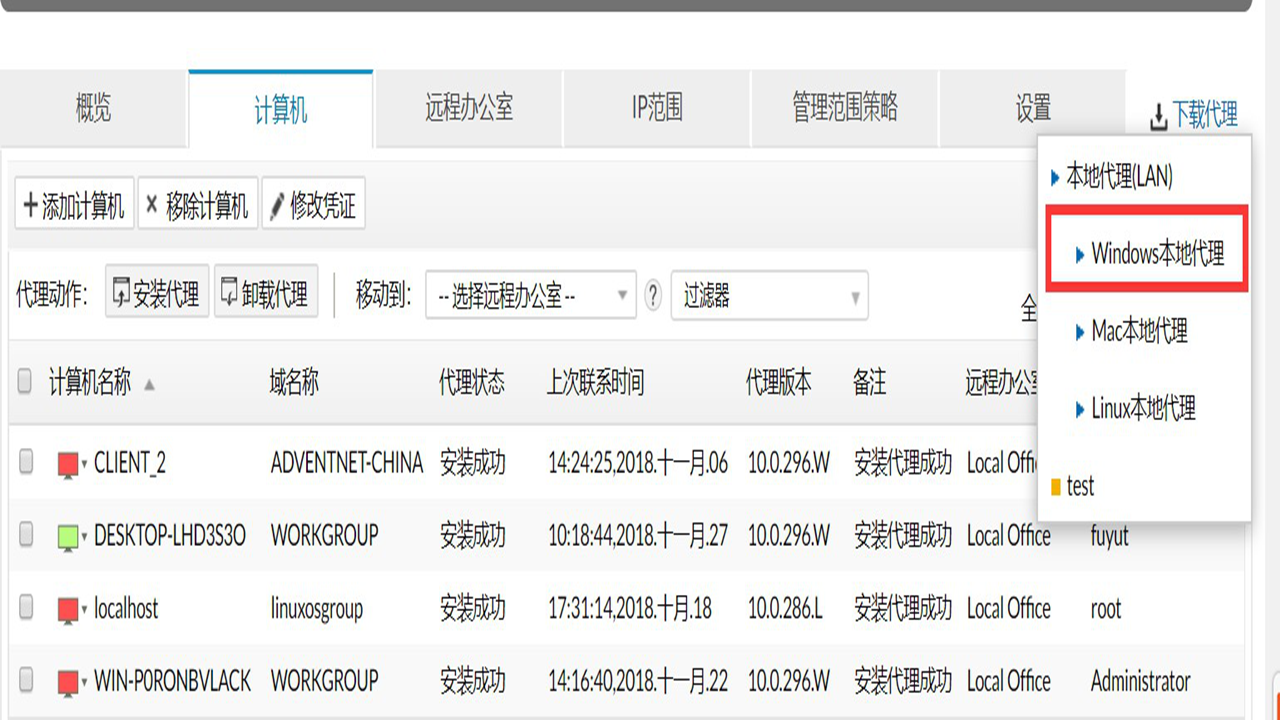
Task: Select the checkbox for WIN-PORONBVLACK
Action: tap(25, 681)
